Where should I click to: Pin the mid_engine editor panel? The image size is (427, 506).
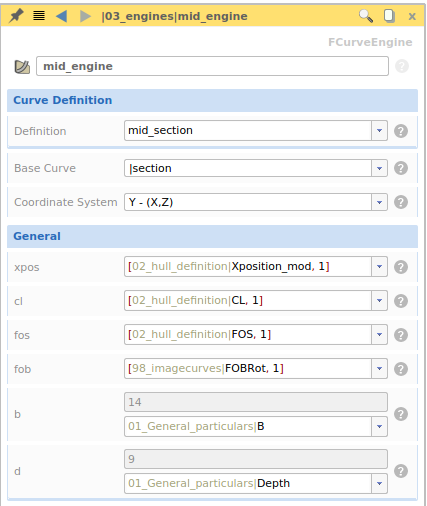16,16
